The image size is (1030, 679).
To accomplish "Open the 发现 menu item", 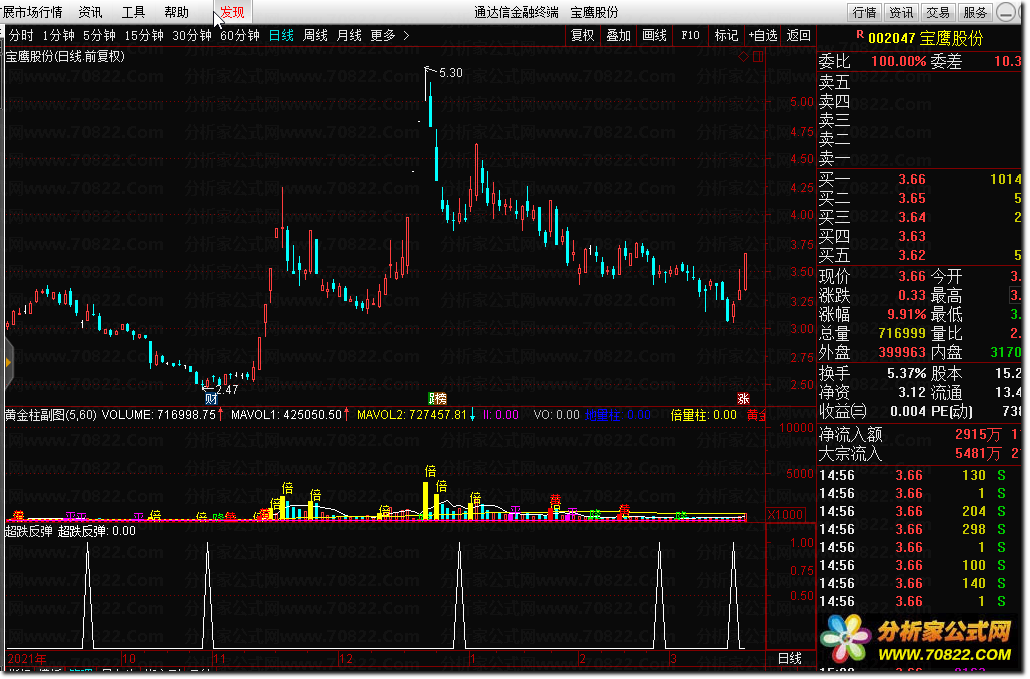I will point(233,12).
